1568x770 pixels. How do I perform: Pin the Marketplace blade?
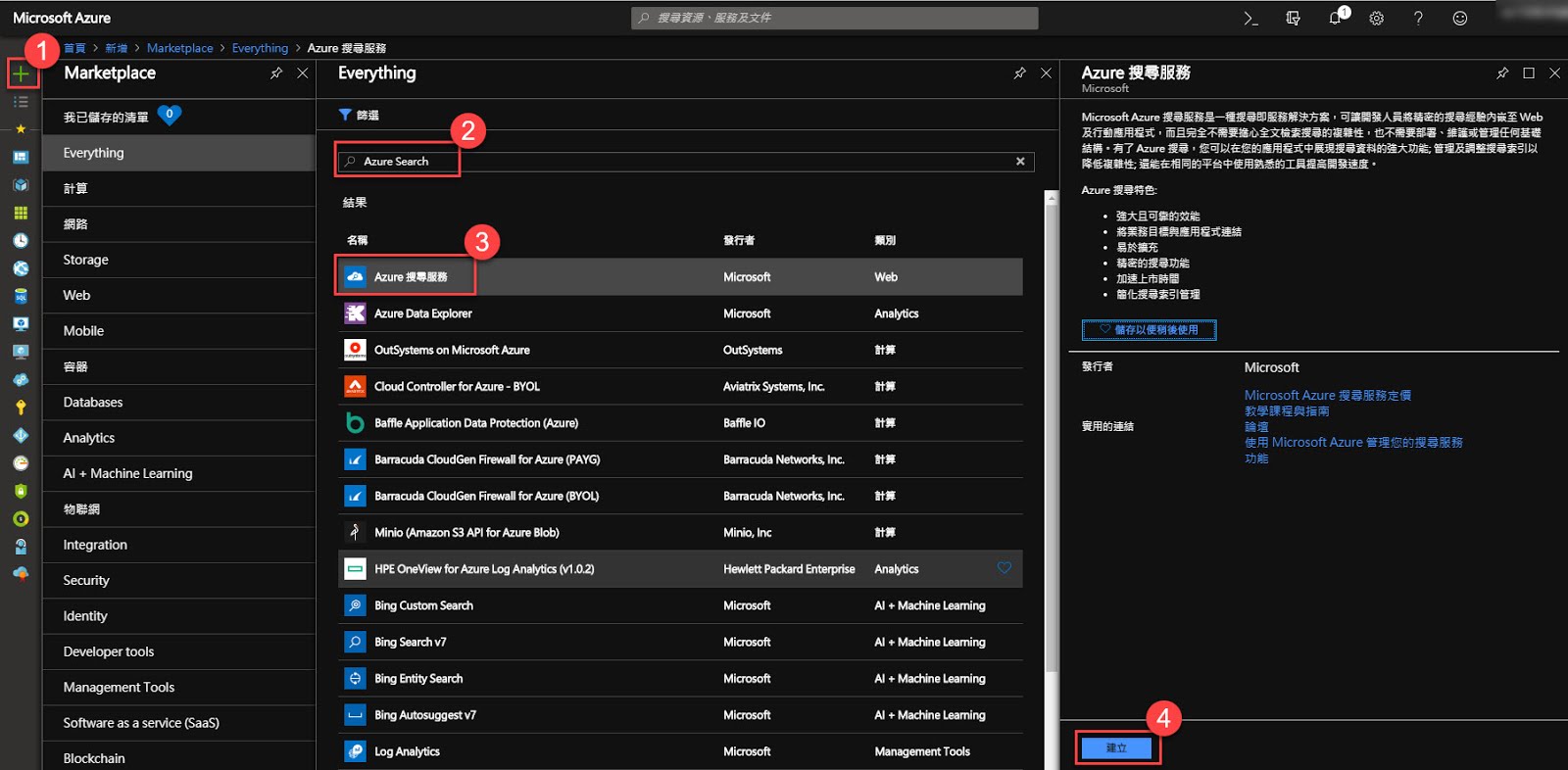pos(276,73)
